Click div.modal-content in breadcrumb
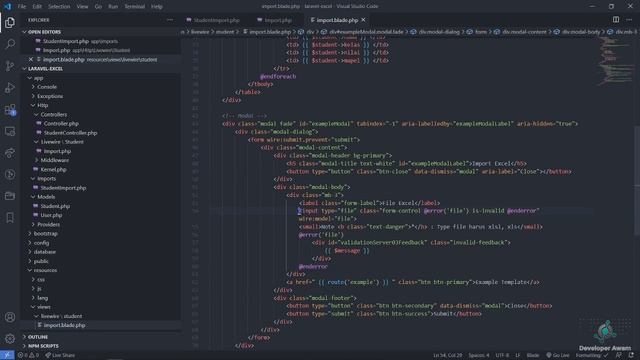 [x=524, y=32]
